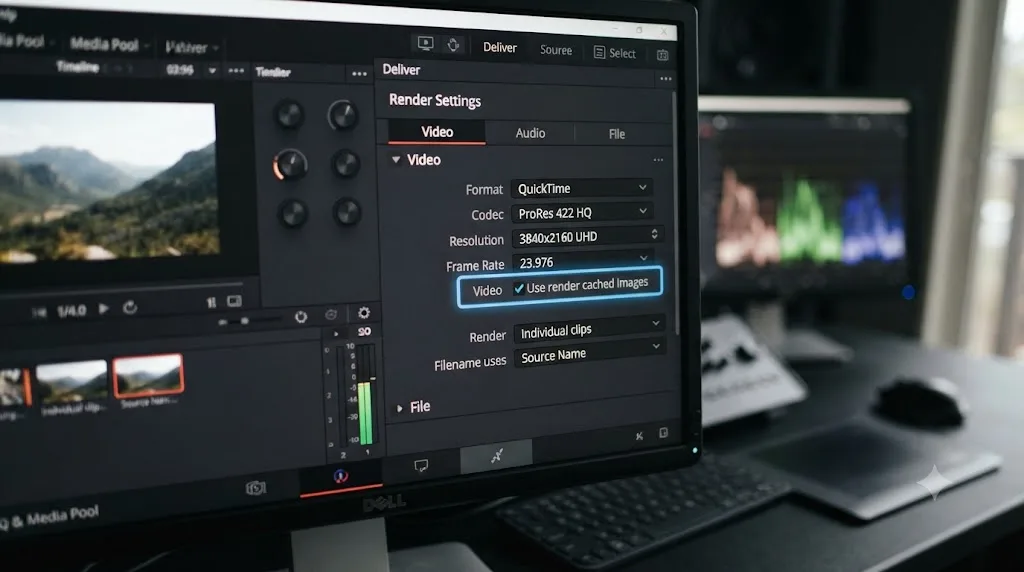Click the 'Media Pool' label at bottom left
Viewport: 1024px width, 572px height.
(63, 515)
